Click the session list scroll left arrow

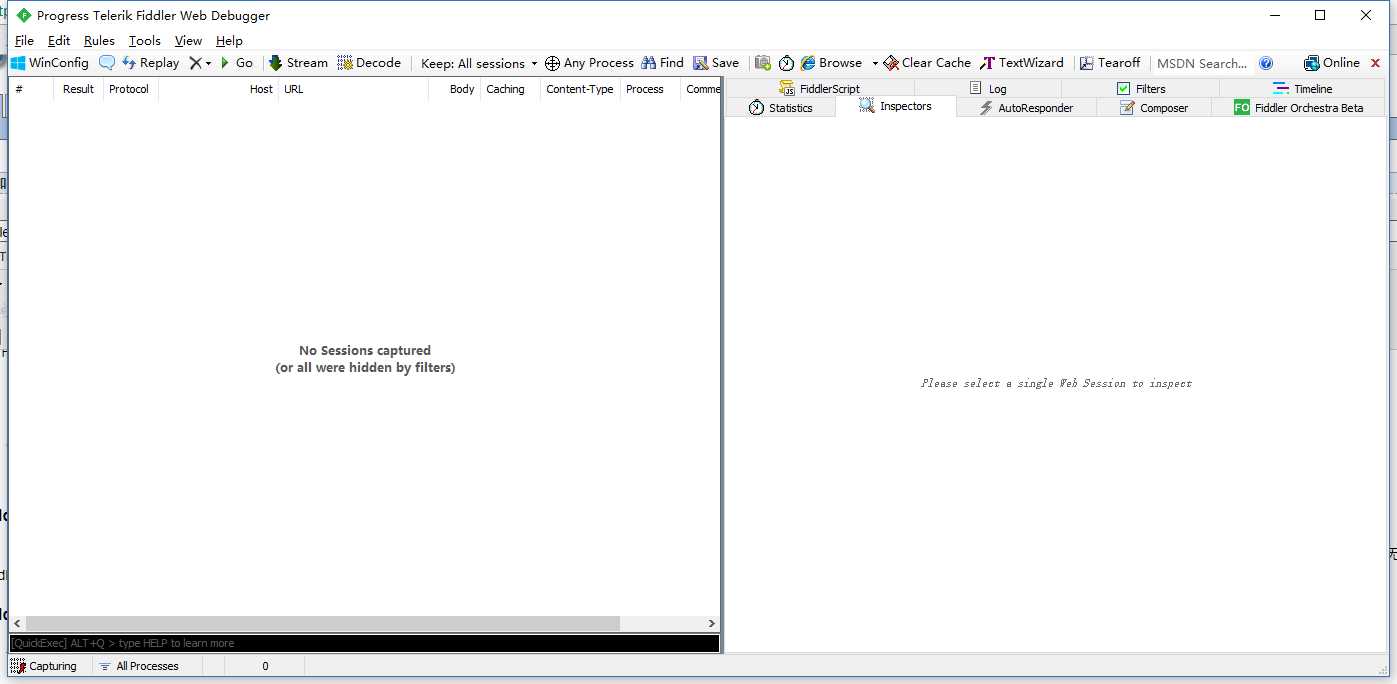(17, 623)
